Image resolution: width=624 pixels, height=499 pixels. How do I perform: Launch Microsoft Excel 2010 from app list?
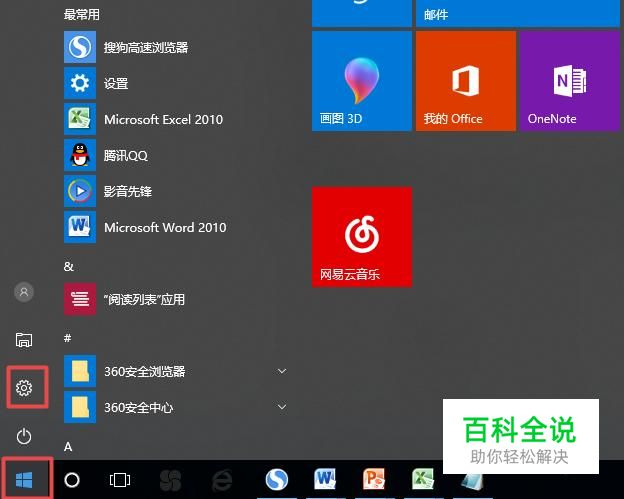pos(175,119)
